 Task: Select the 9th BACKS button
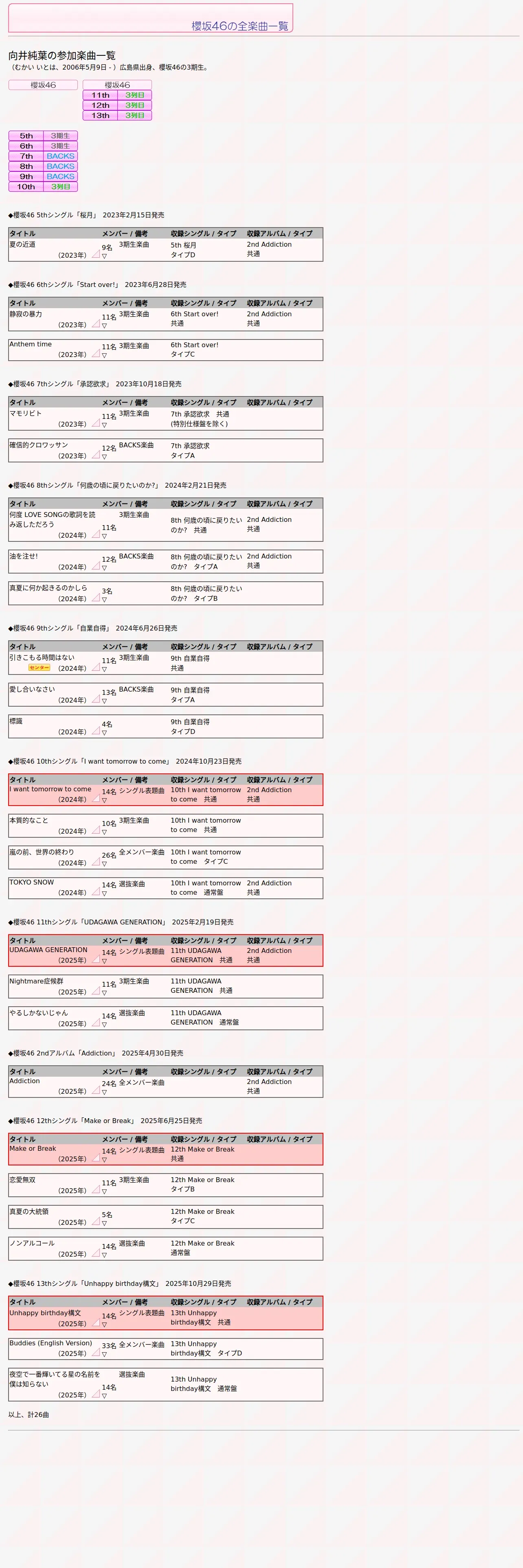pos(43,177)
